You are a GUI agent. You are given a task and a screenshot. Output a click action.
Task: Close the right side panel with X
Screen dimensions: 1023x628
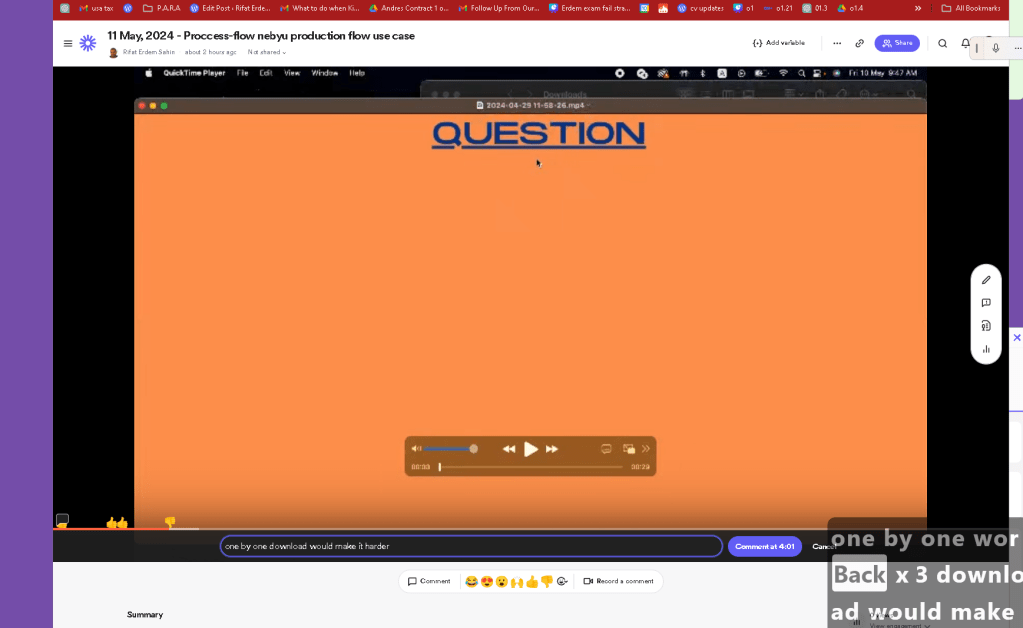tap(1016, 338)
